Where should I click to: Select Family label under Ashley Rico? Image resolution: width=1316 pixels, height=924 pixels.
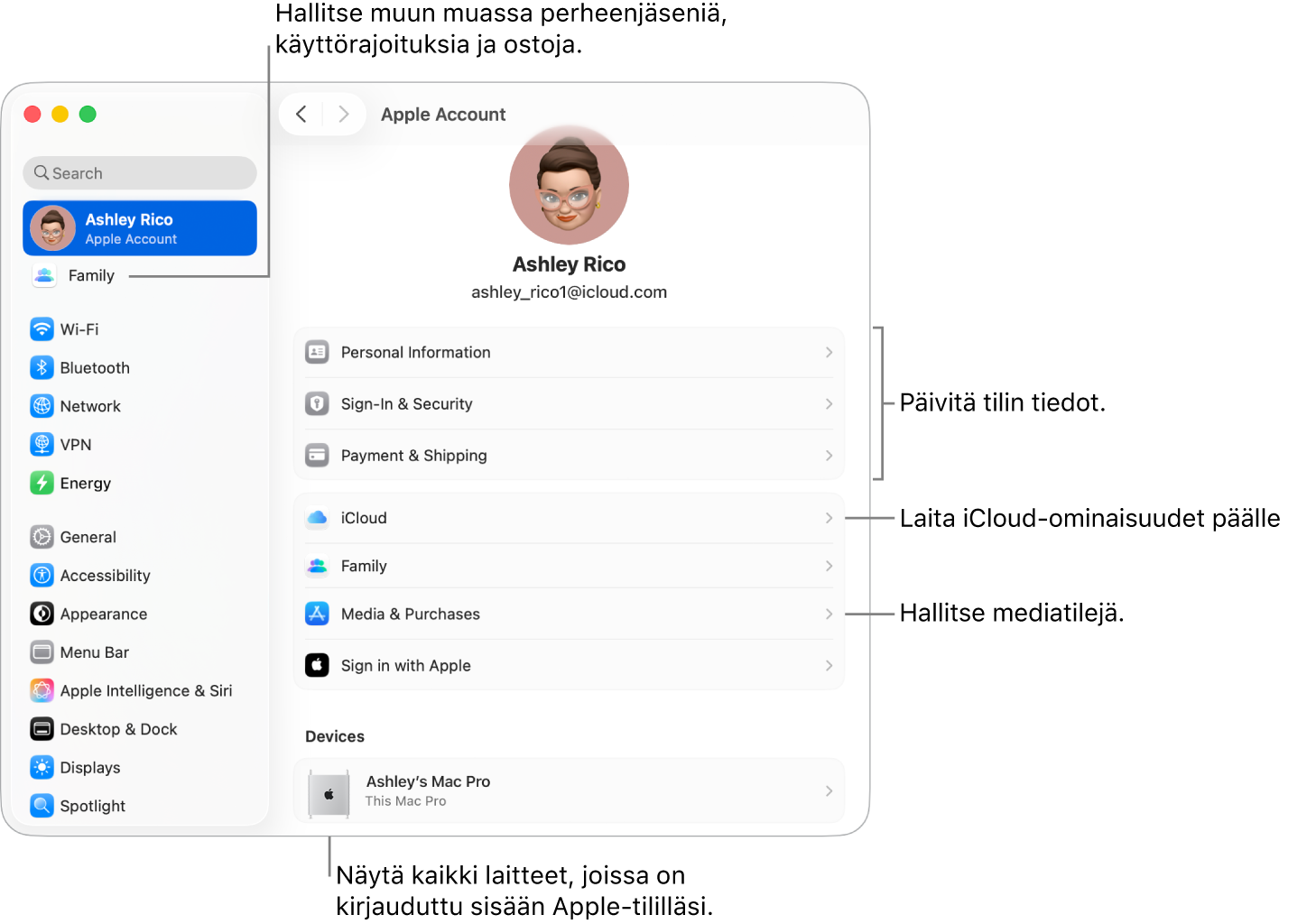pyautogui.click(x=91, y=275)
